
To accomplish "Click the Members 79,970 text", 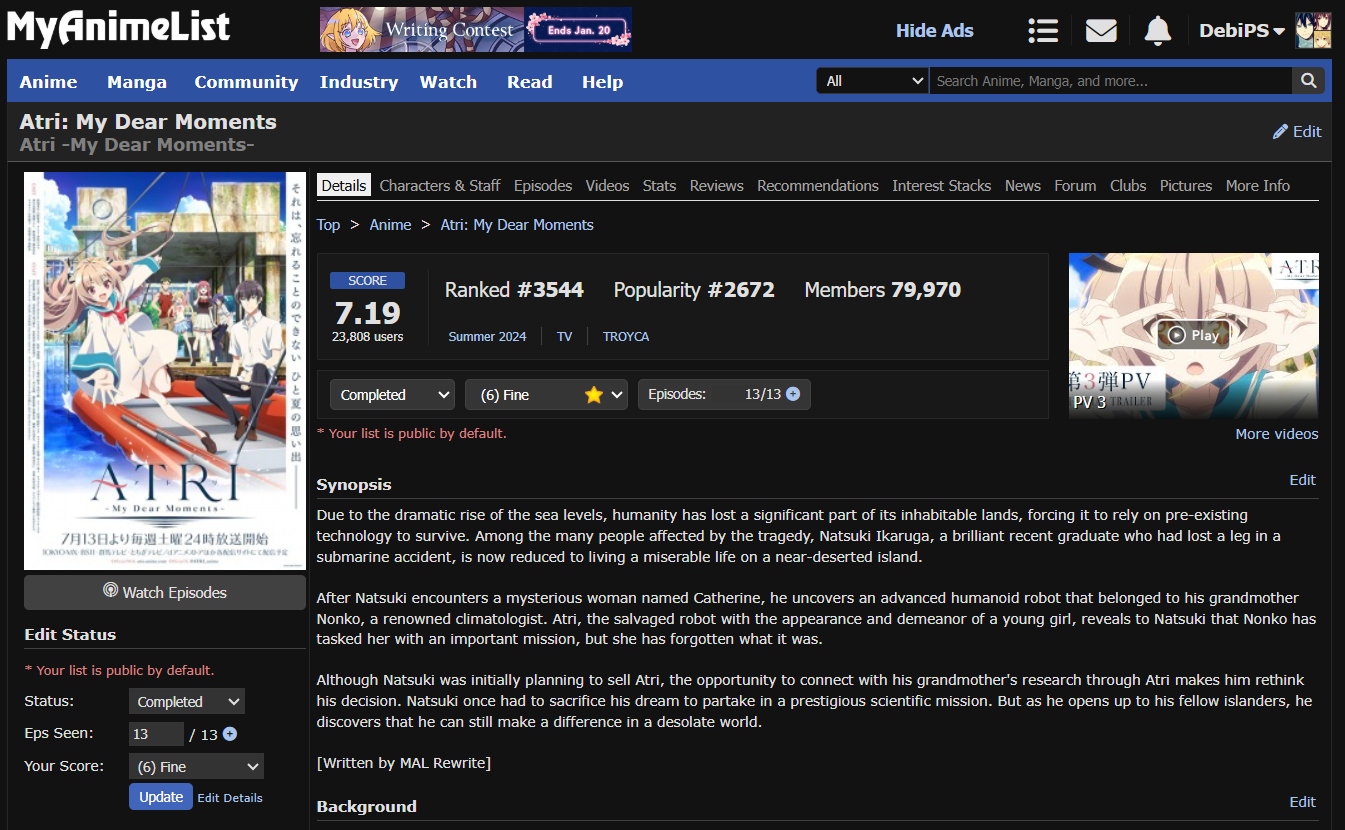I will [x=883, y=290].
